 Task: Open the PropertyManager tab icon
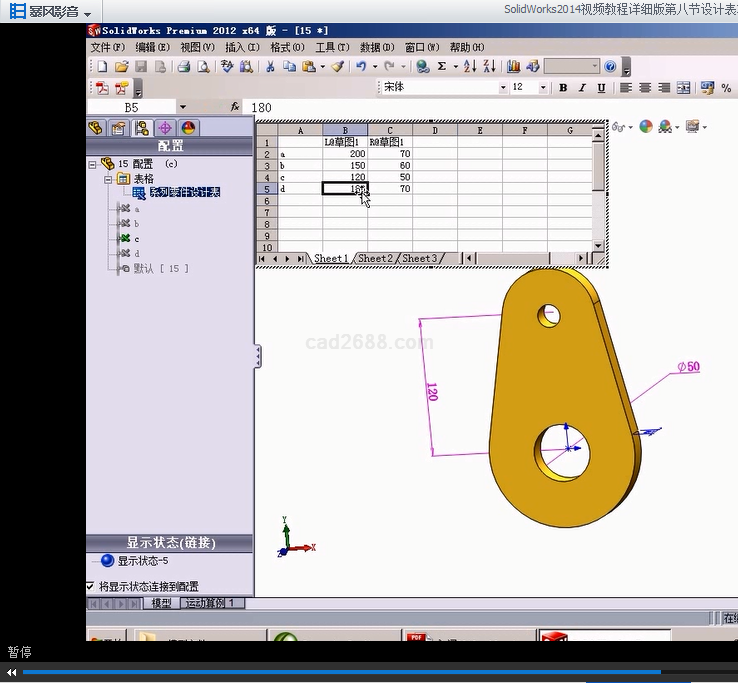[x=119, y=128]
